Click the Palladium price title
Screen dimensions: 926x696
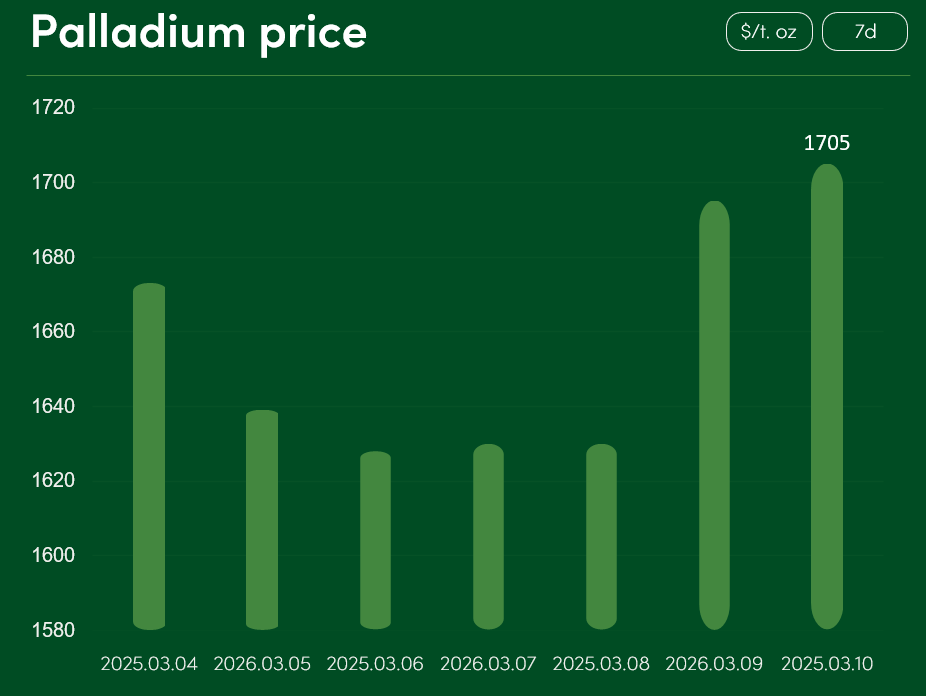199,32
